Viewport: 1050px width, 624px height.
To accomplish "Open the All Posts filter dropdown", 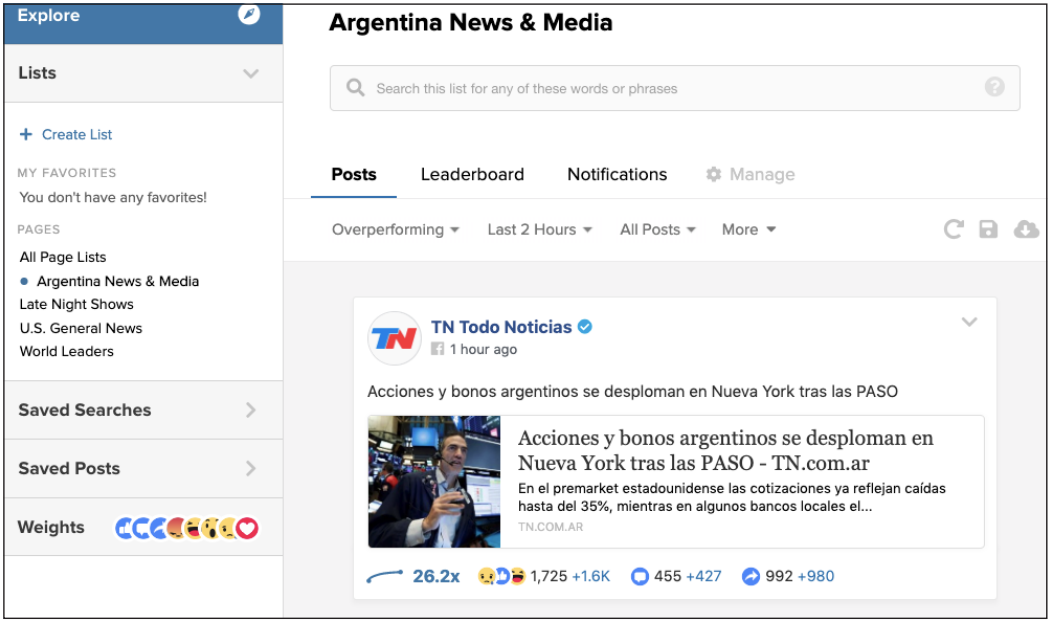I will 657,229.
